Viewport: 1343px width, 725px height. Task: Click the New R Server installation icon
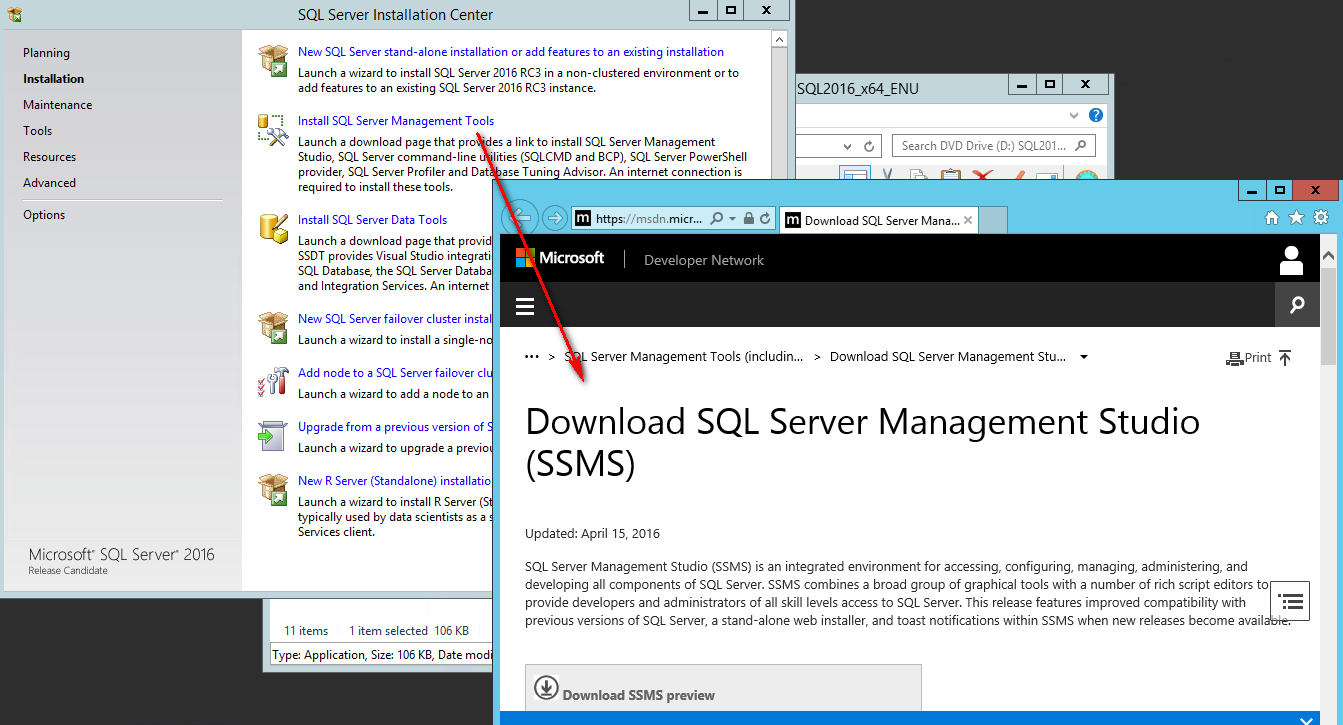click(x=273, y=488)
